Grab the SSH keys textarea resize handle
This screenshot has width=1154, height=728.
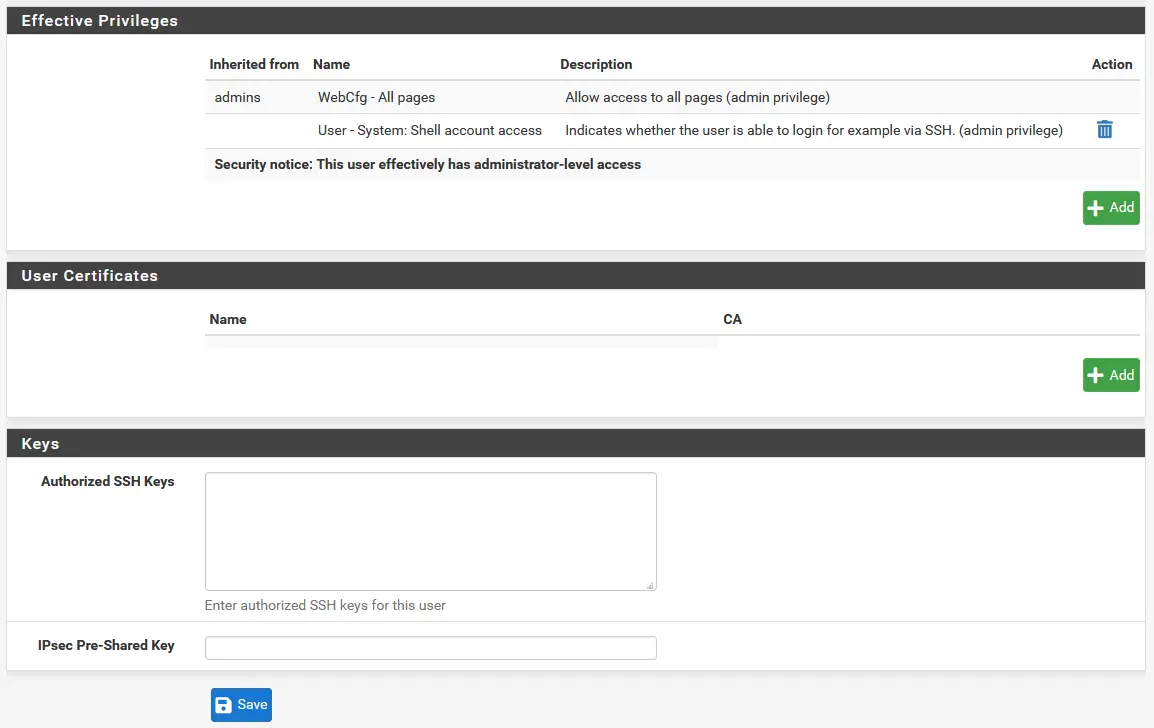coord(650,585)
